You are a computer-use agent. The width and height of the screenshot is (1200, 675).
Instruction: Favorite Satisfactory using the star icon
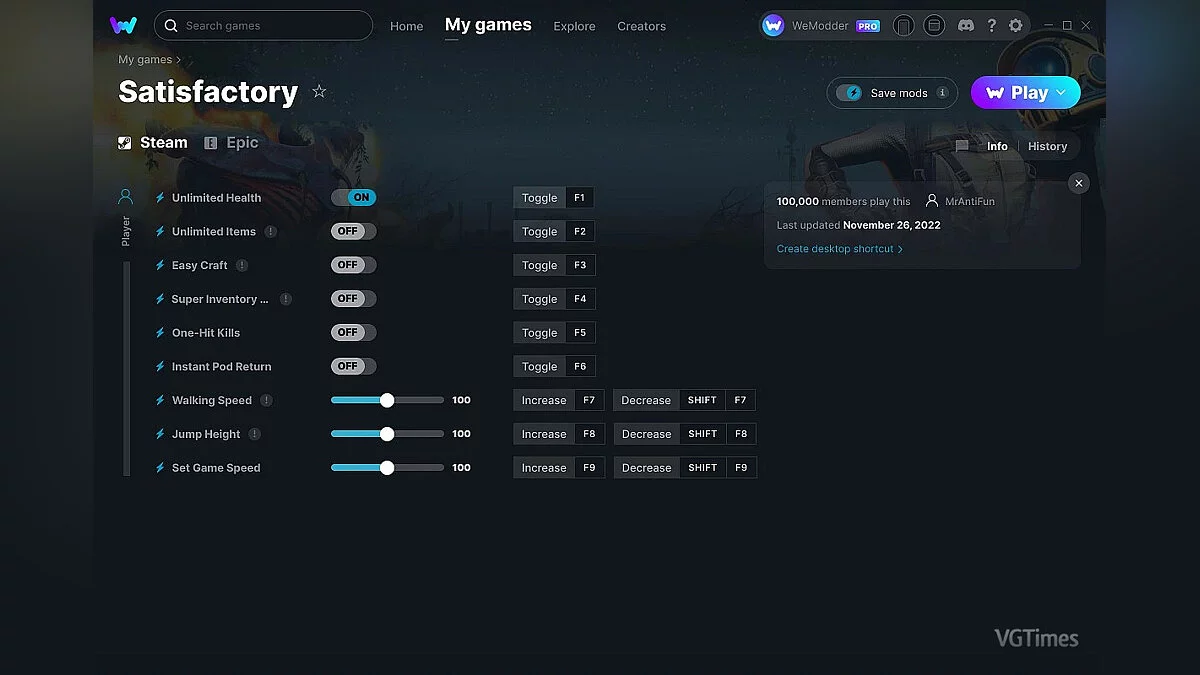(x=319, y=91)
